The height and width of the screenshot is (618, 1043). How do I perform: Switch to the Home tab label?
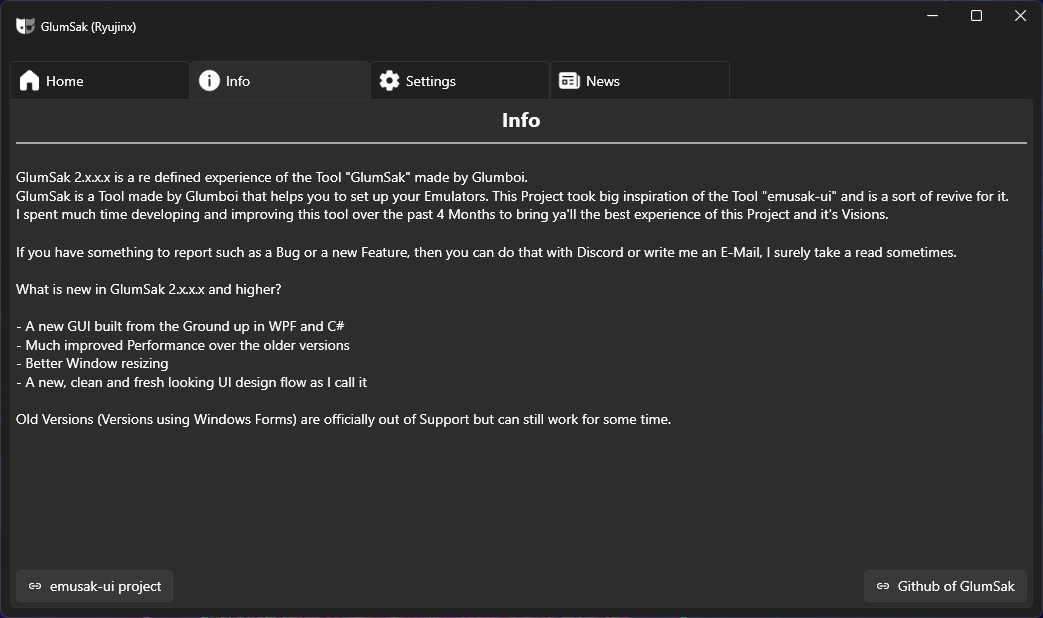(65, 81)
